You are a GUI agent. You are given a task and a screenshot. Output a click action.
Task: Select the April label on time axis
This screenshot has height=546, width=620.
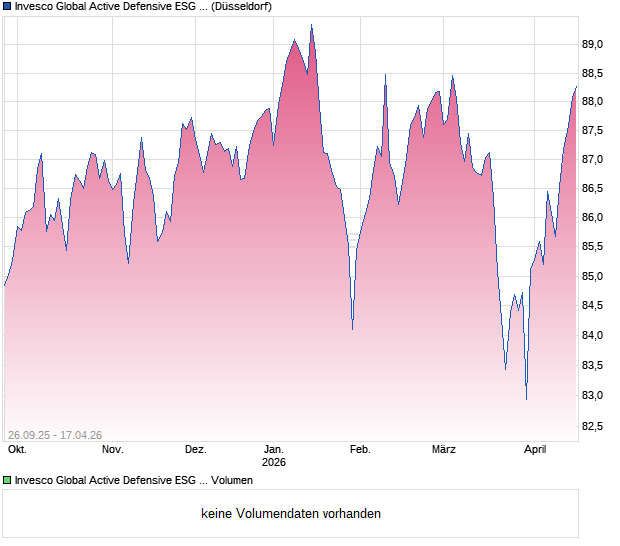tap(536, 450)
